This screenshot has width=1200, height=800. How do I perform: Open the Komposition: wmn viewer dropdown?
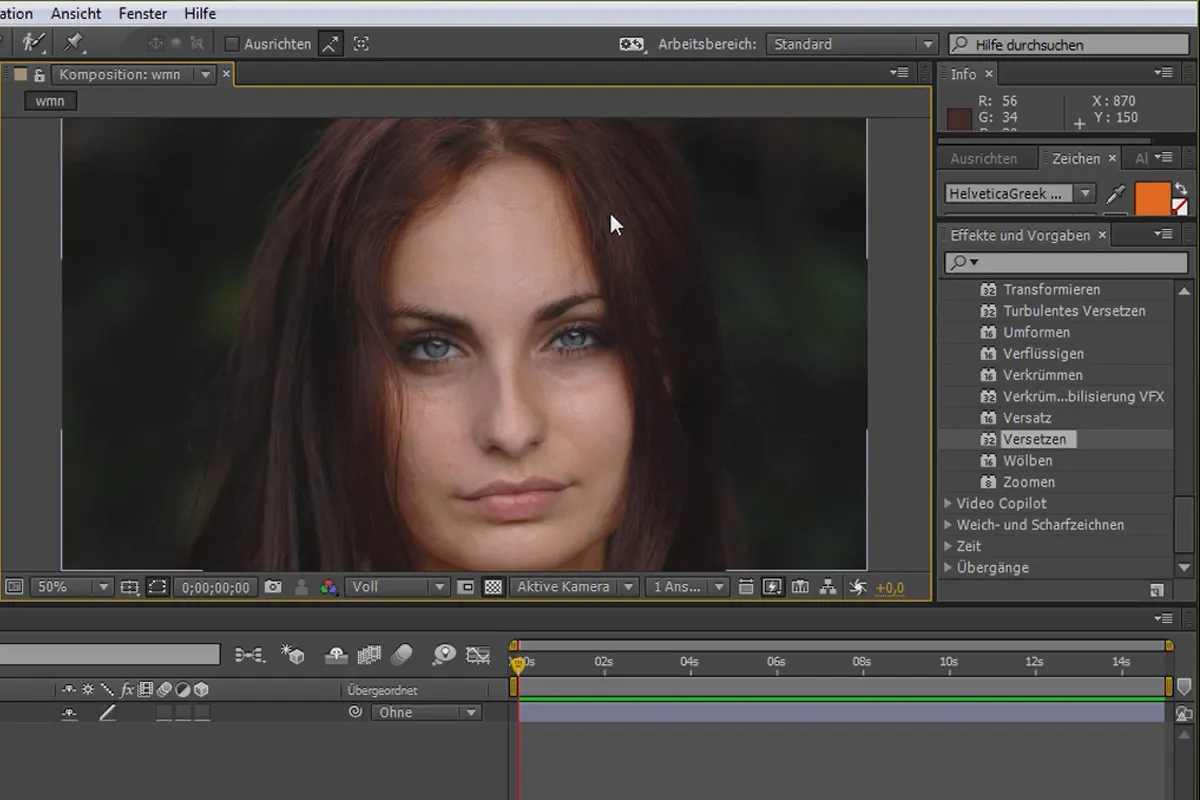[134, 74]
